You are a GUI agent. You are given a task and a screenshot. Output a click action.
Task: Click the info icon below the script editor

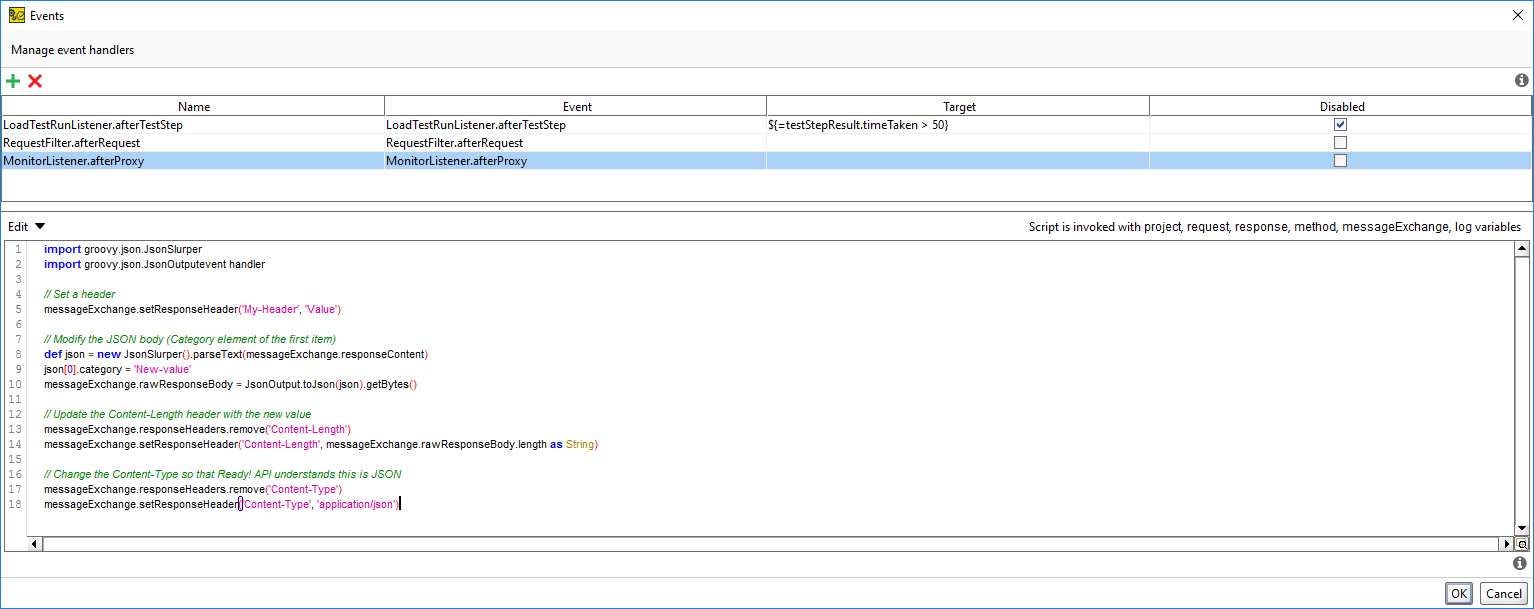tap(1520, 564)
